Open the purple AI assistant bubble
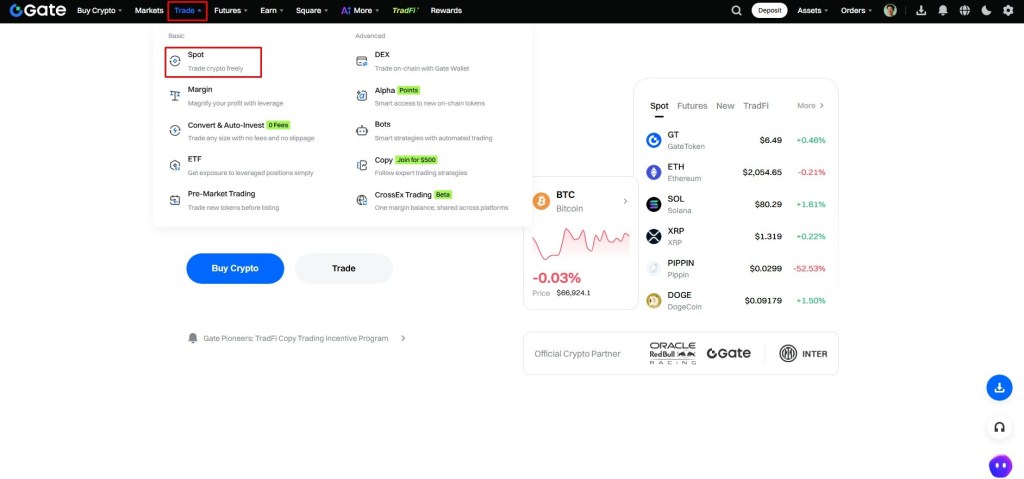This screenshot has height=479, width=1024. (999, 467)
